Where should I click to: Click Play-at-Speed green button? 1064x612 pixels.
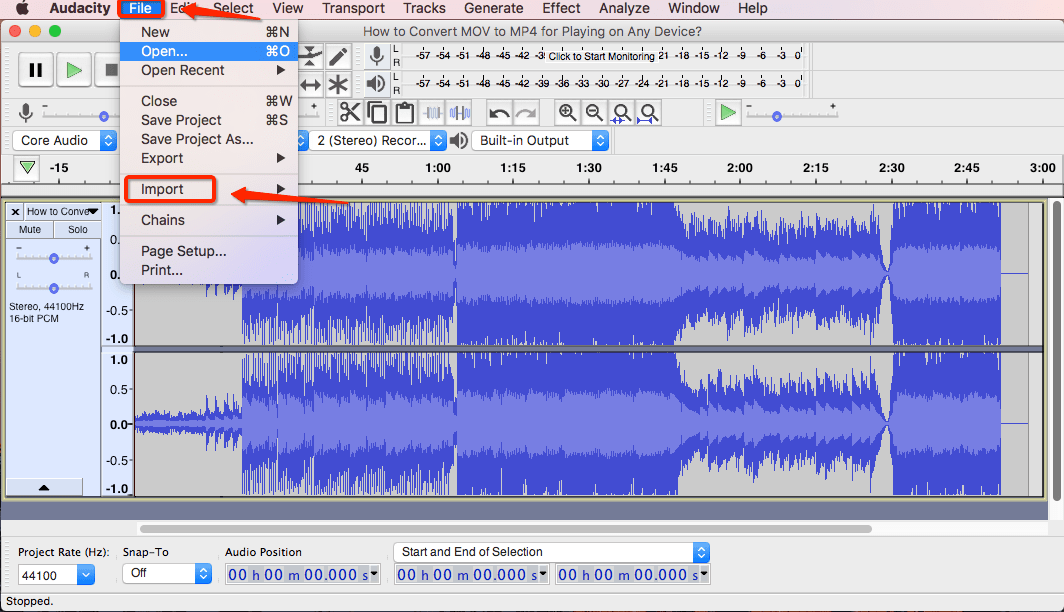[x=727, y=112]
